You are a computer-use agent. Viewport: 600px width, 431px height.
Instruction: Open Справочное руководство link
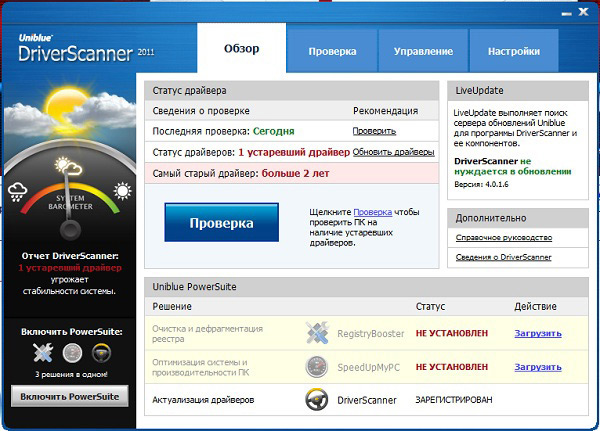504,238
